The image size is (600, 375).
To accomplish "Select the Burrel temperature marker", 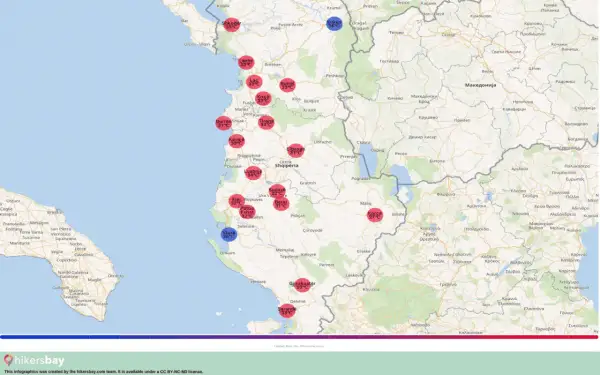I will pos(287,85).
